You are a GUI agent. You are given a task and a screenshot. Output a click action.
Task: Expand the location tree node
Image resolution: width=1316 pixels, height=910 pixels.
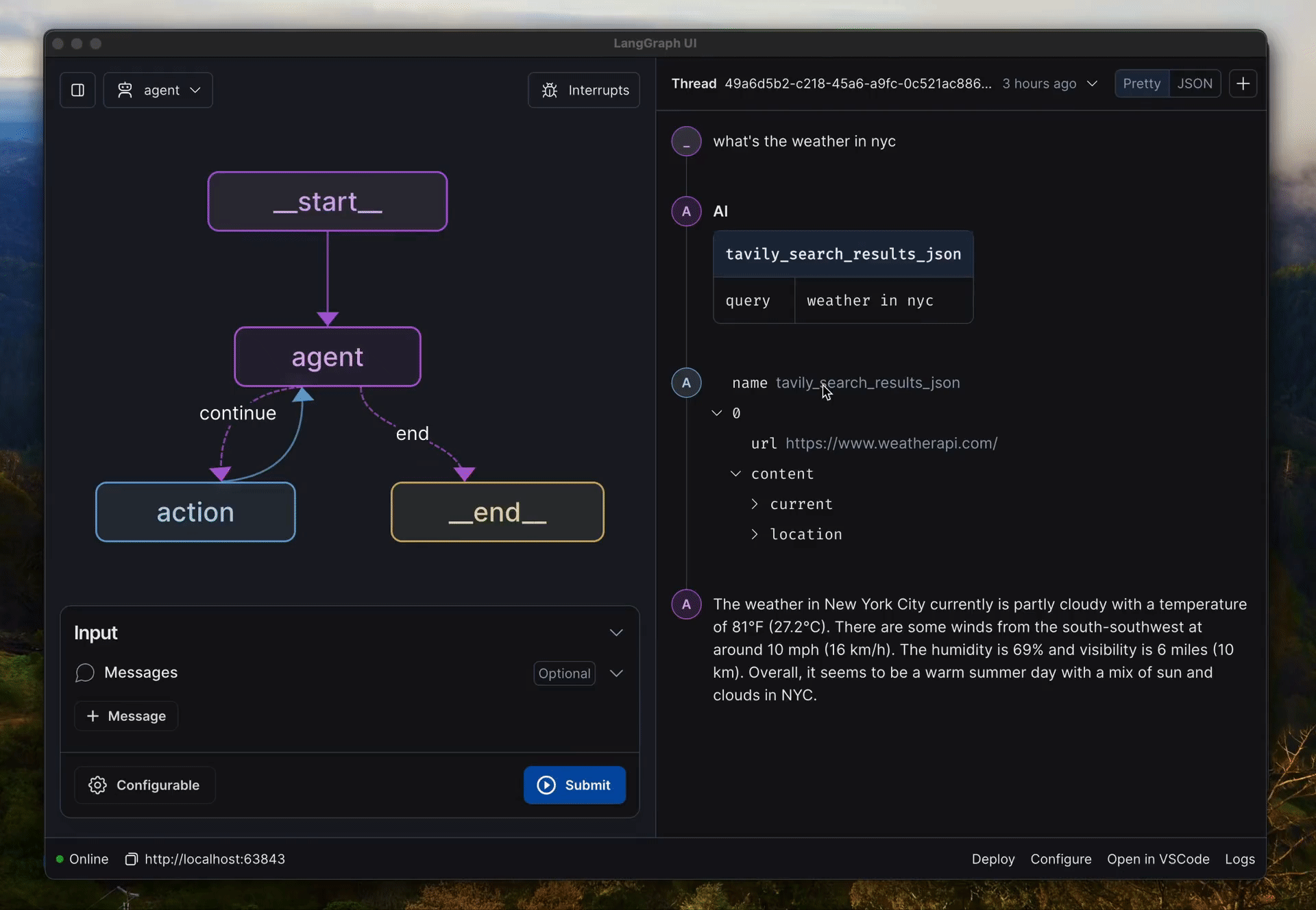755,534
